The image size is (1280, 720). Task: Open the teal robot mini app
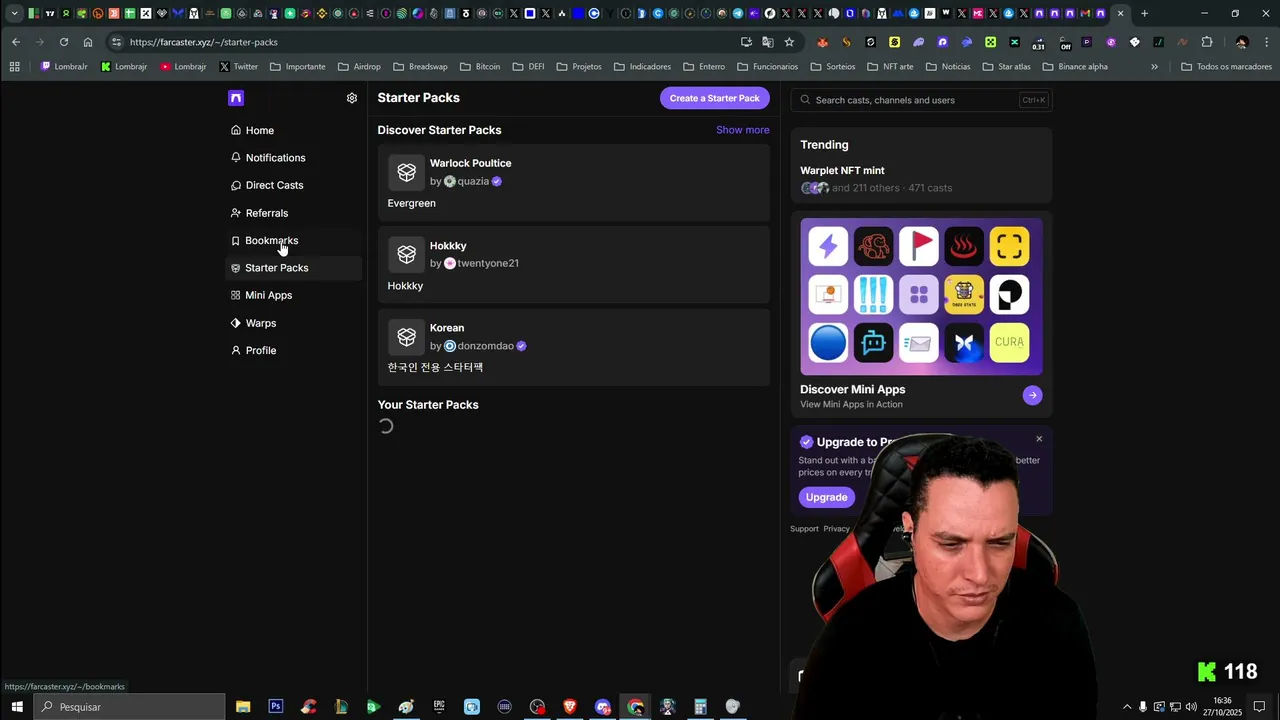(873, 342)
